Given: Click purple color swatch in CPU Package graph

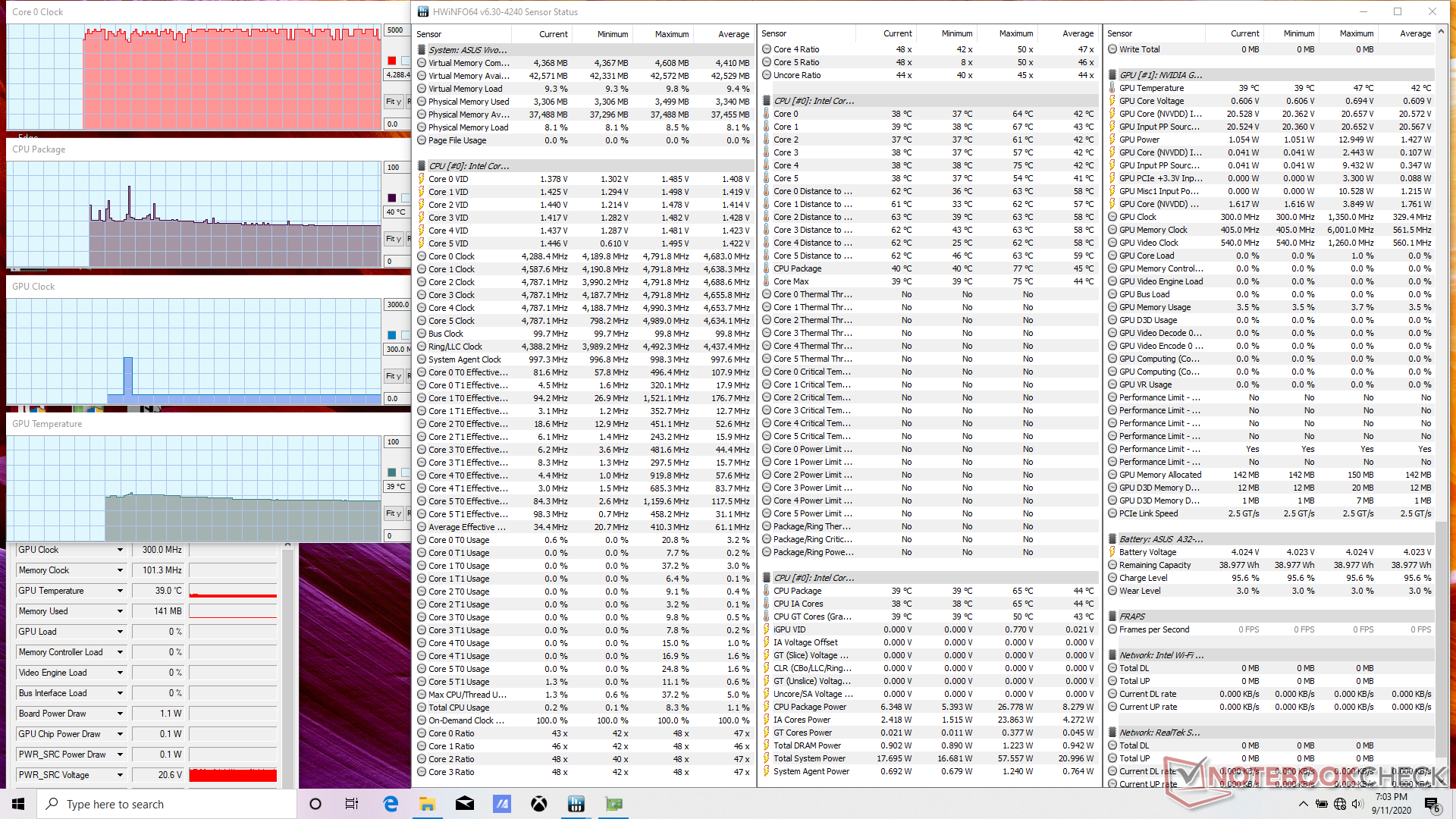Looking at the screenshot, I should 391,198.
